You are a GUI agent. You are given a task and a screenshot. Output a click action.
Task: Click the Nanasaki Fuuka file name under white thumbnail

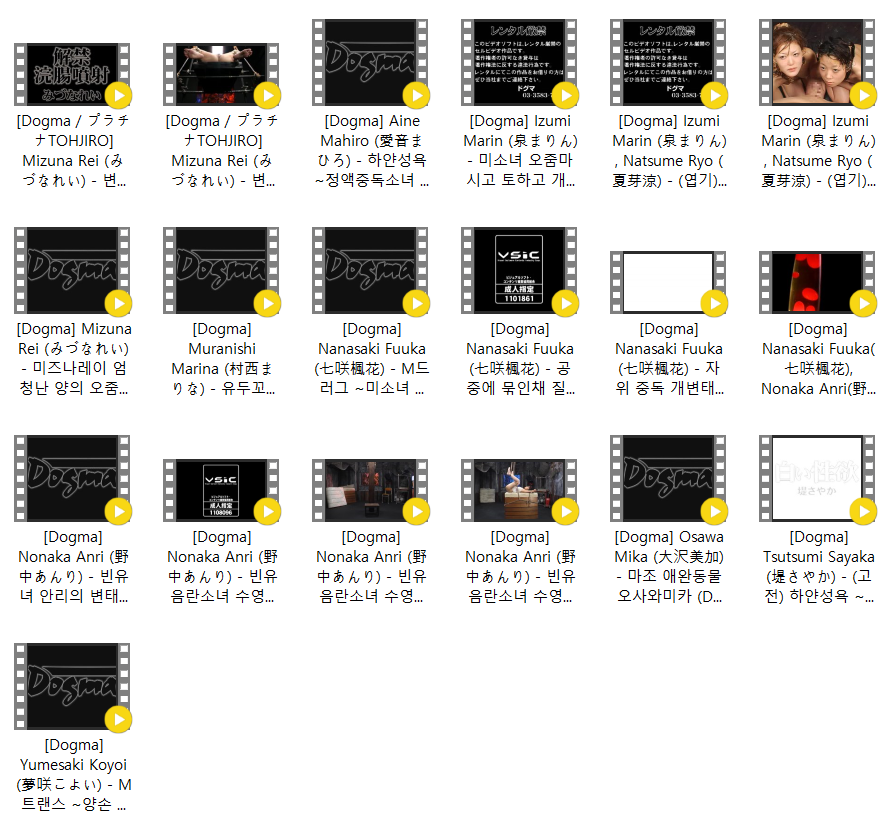[669, 359]
